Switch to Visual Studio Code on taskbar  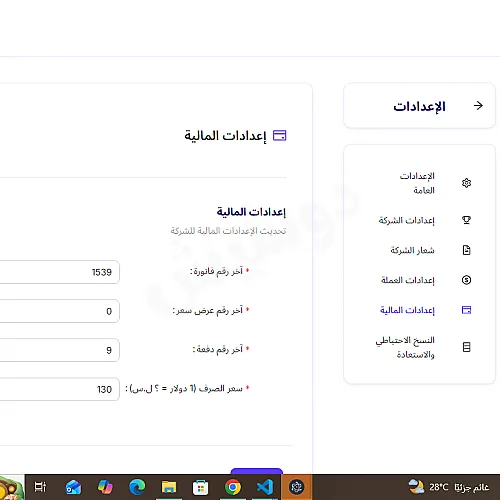pos(265,487)
